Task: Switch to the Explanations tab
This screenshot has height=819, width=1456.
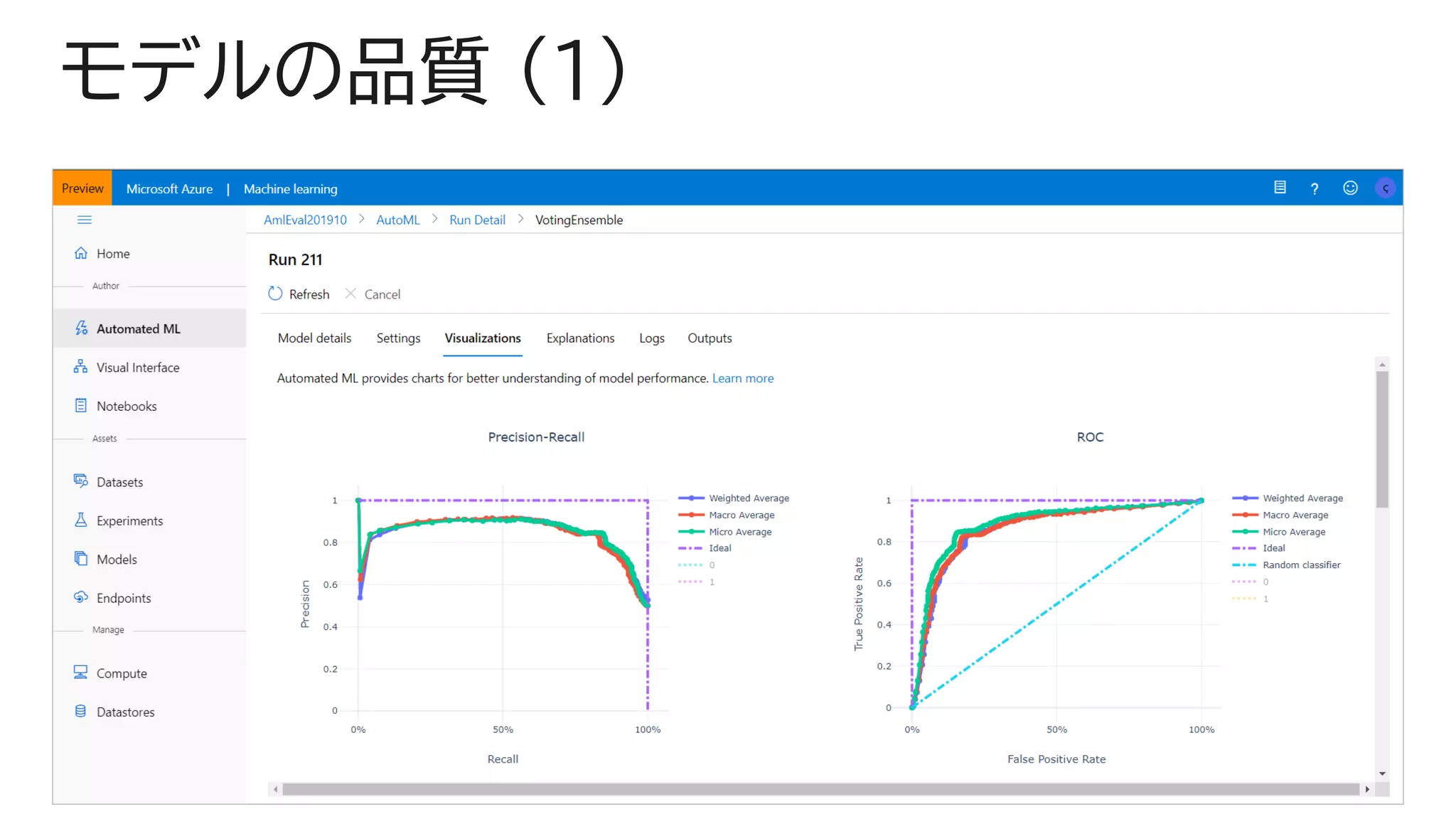Action: [580, 338]
